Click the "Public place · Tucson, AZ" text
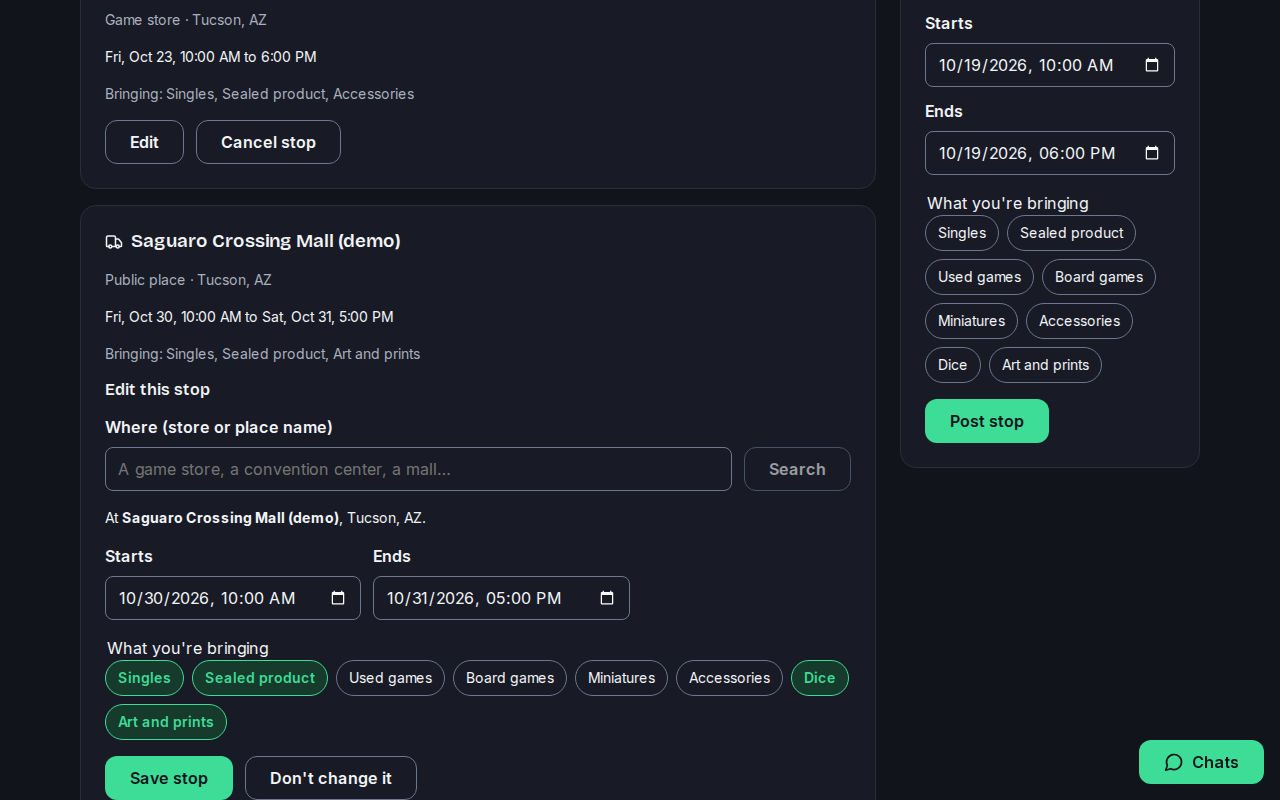The width and height of the screenshot is (1280, 800). [x=188, y=280]
